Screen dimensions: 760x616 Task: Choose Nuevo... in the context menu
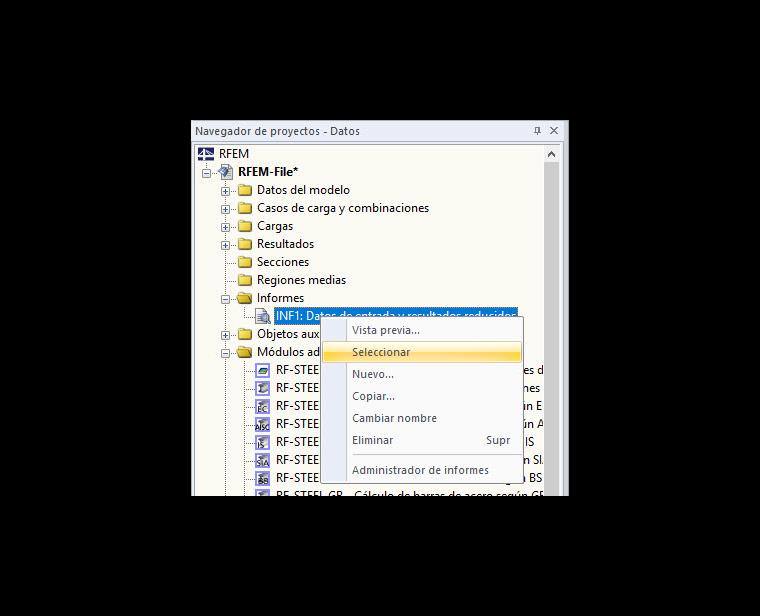tap(422, 374)
